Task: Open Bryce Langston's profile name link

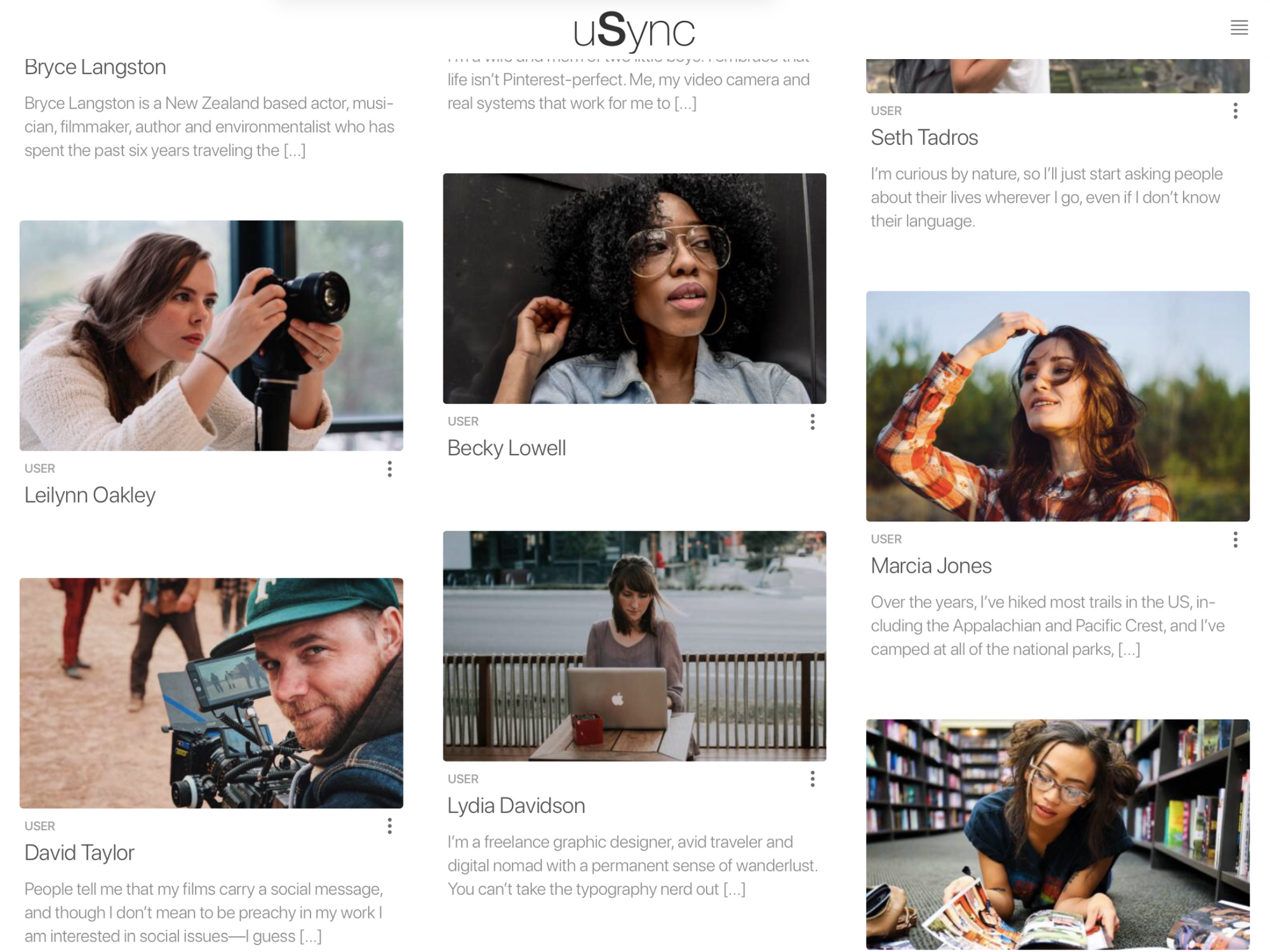Action: coord(95,67)
